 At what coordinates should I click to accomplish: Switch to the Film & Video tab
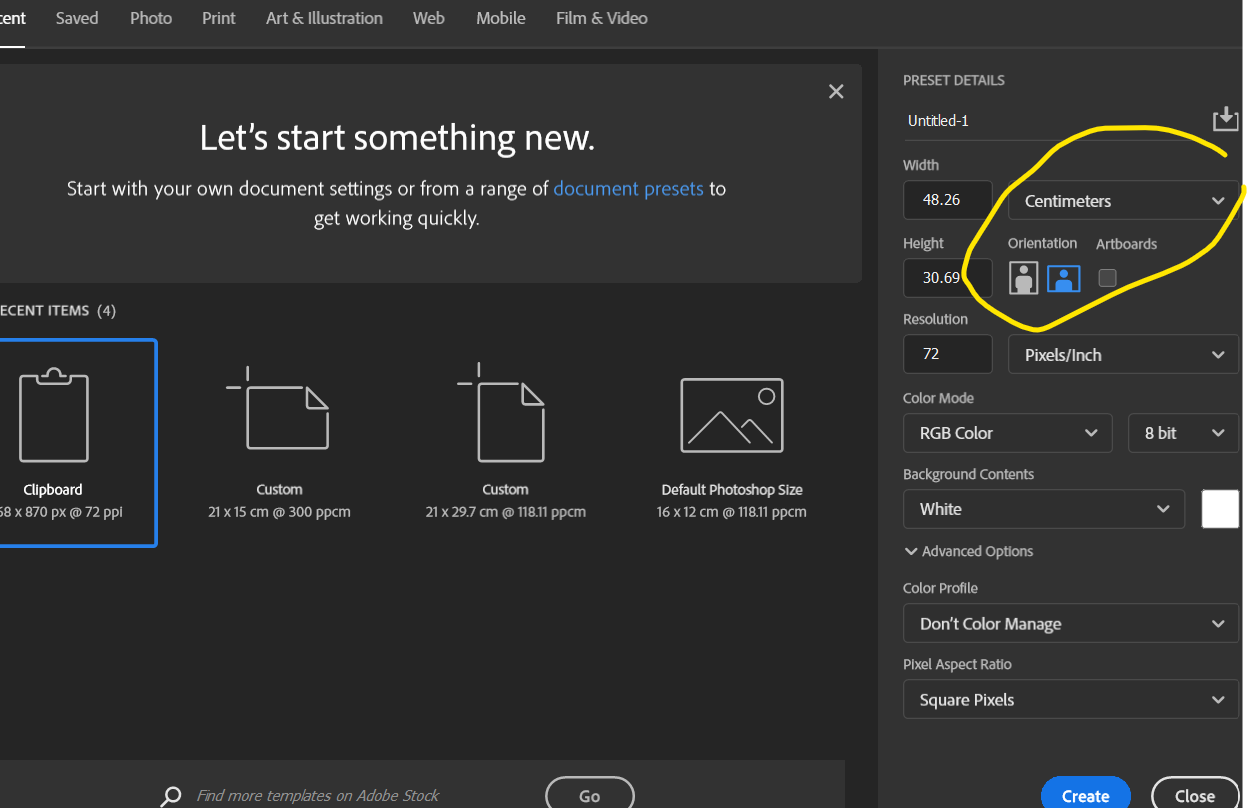602,18
